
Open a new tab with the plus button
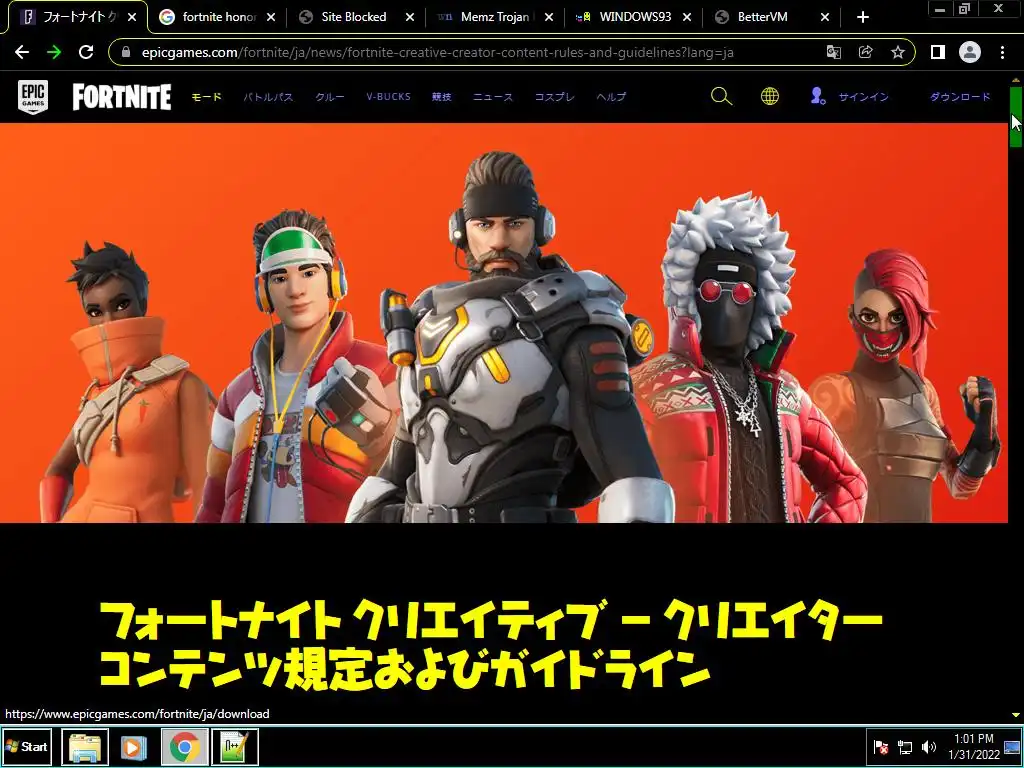(863, 17)
